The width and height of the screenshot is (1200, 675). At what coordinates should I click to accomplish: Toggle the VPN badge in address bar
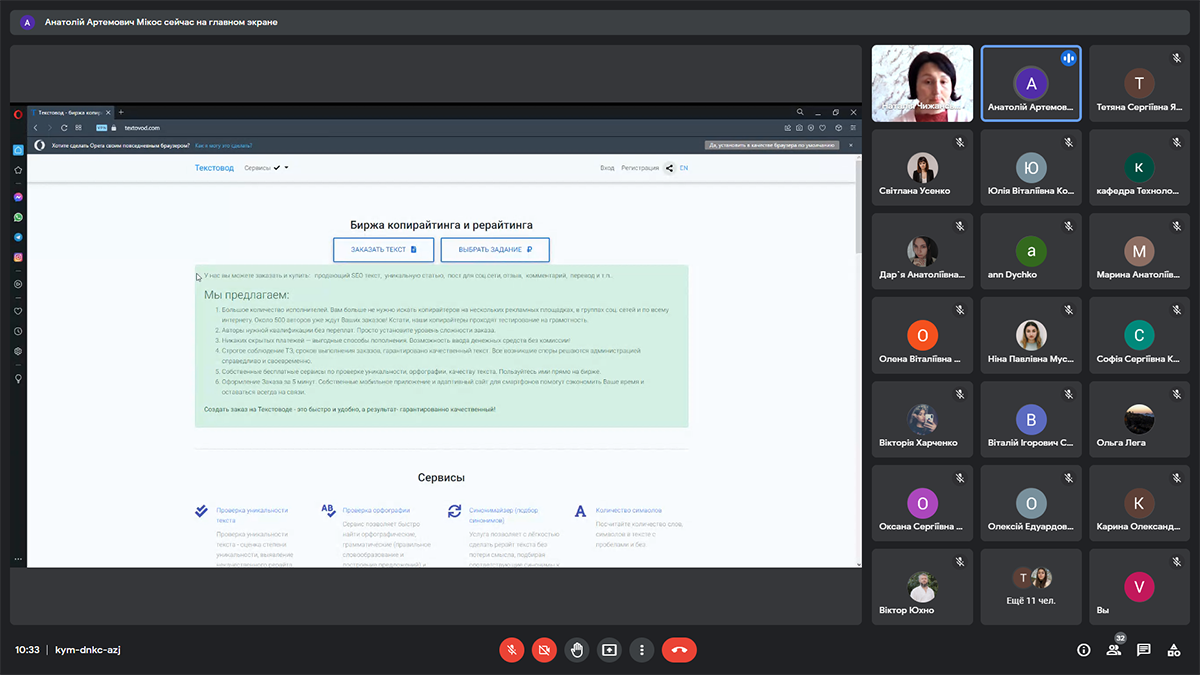101,128
